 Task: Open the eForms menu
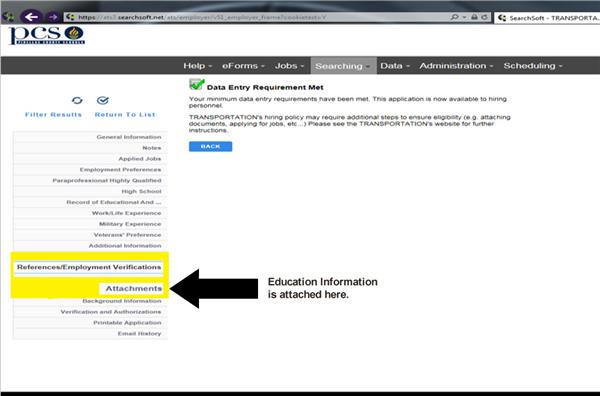pyautogui.click(x=243, y=66)
